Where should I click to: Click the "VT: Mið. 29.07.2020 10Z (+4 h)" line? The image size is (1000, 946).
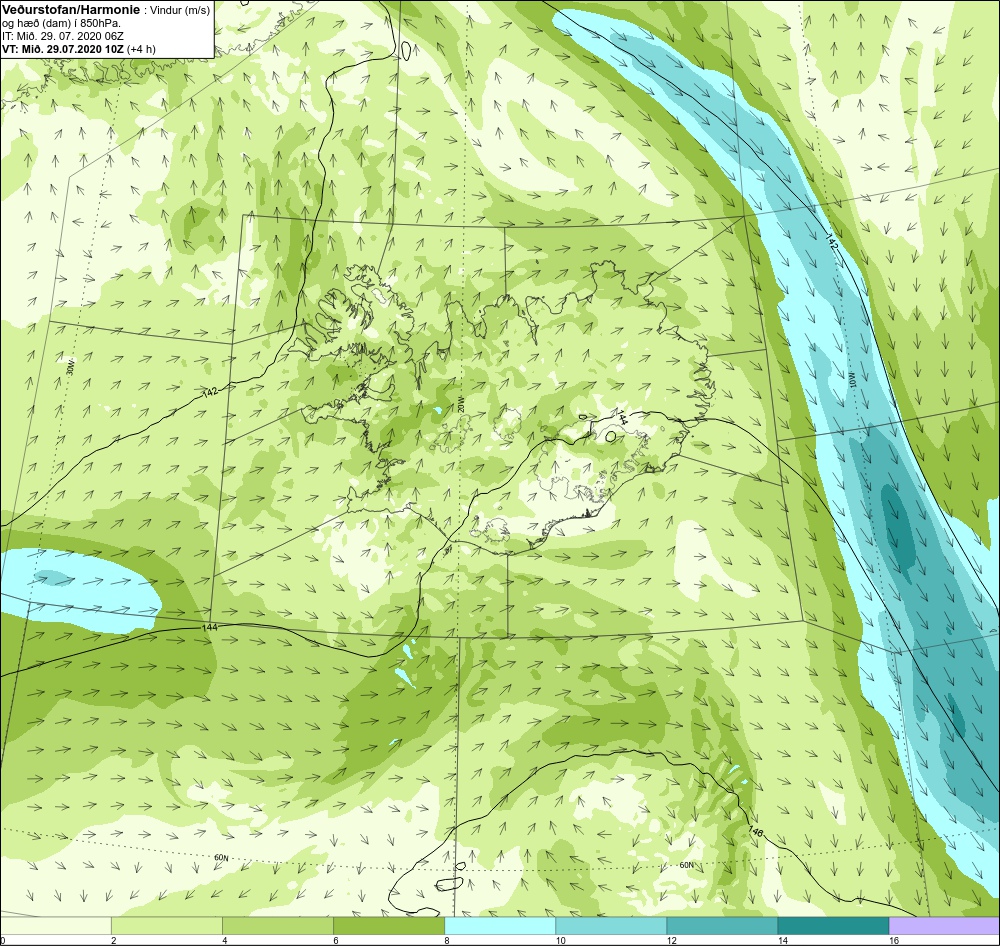click(x=79, y=48)
